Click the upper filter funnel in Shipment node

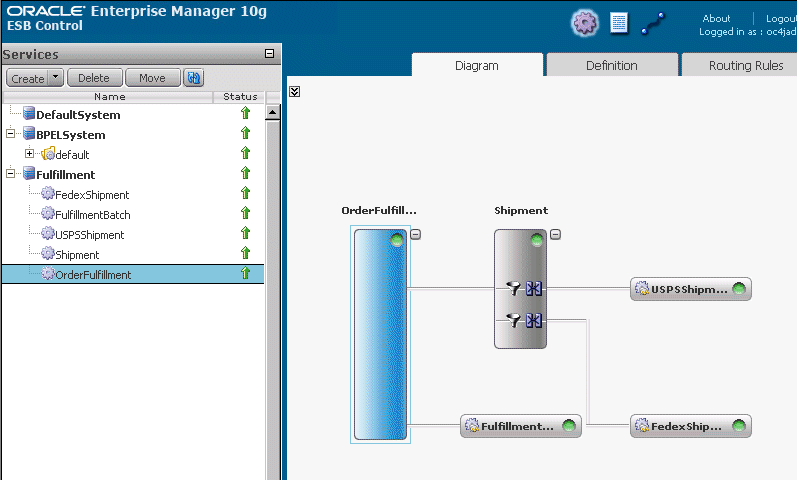point(514,289)
